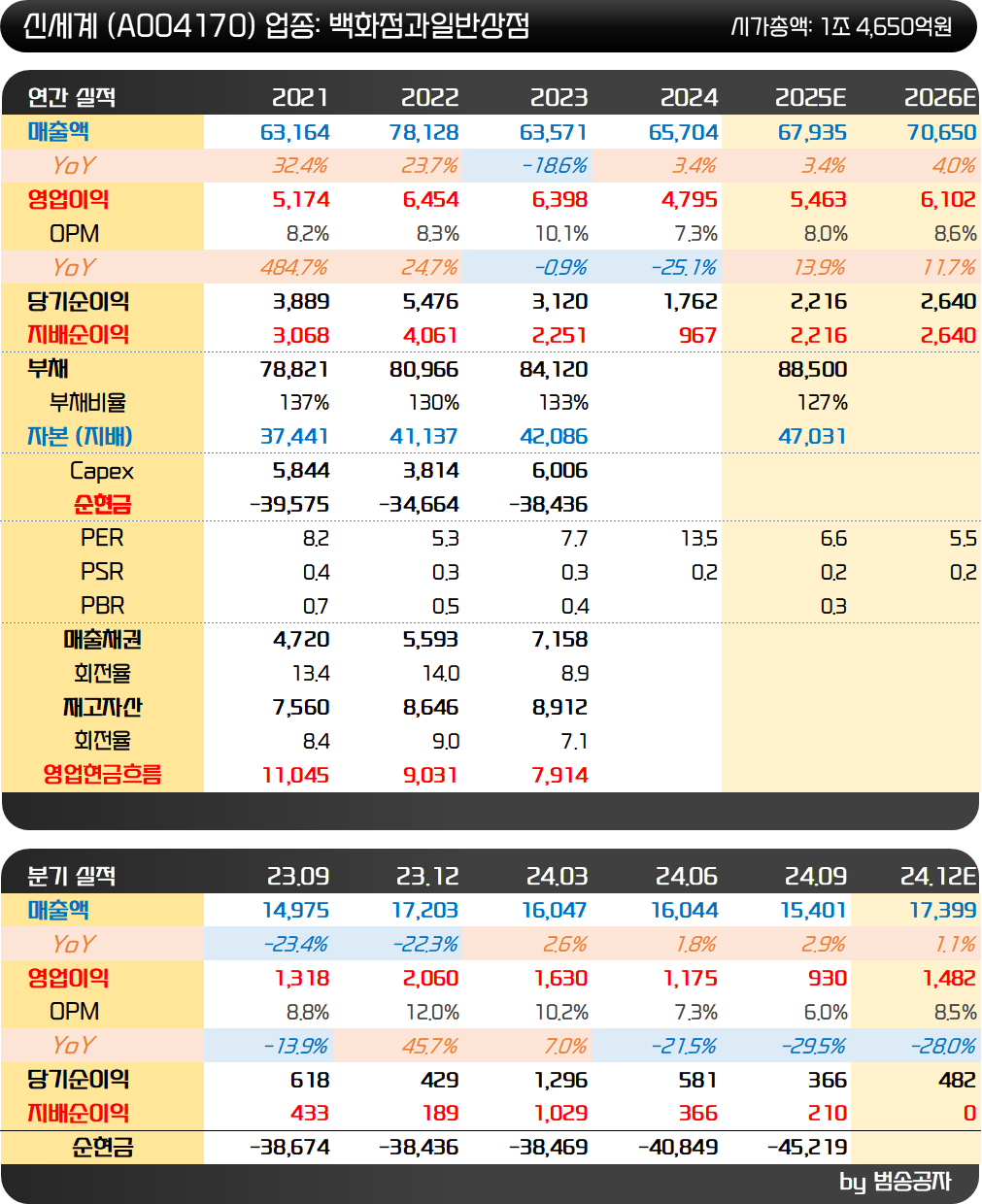Screen dimensions: 982x1204
Task: Click quarterly net income value 1,296
Action: click(561, 1081)
